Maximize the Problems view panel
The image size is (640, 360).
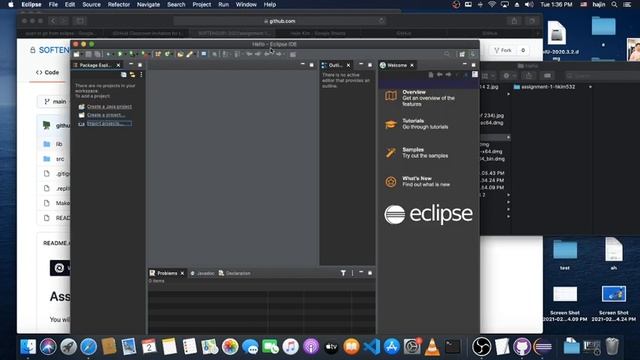(370, 273)
